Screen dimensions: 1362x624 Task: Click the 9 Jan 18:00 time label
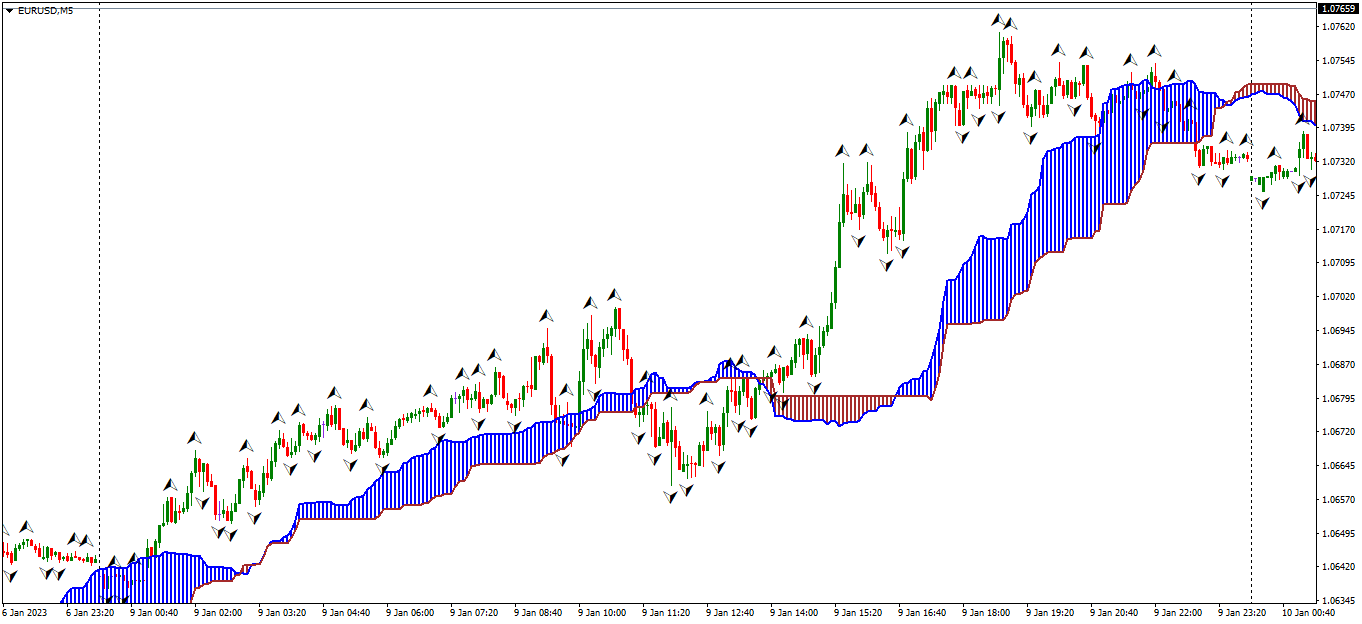(986, 612)
